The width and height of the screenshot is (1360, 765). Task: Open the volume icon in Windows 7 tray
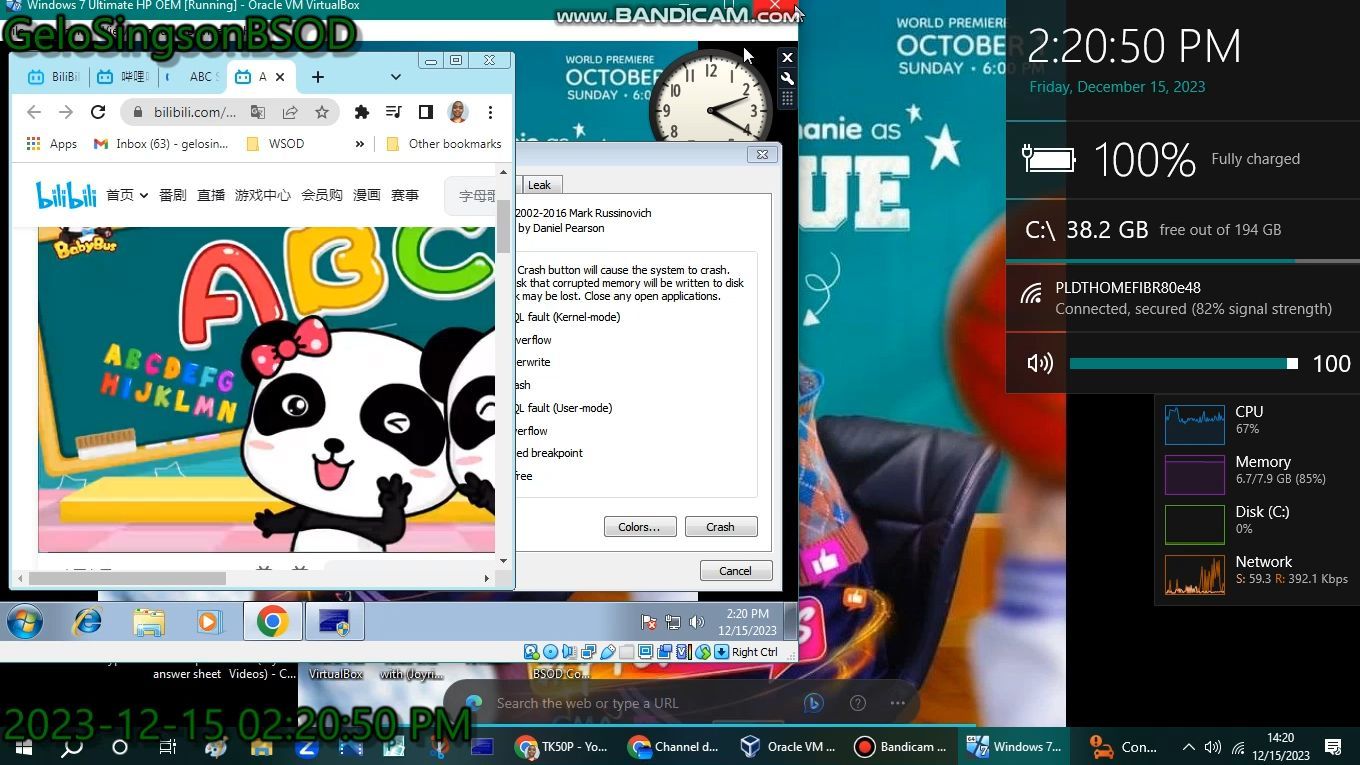(x=697, y=622)
